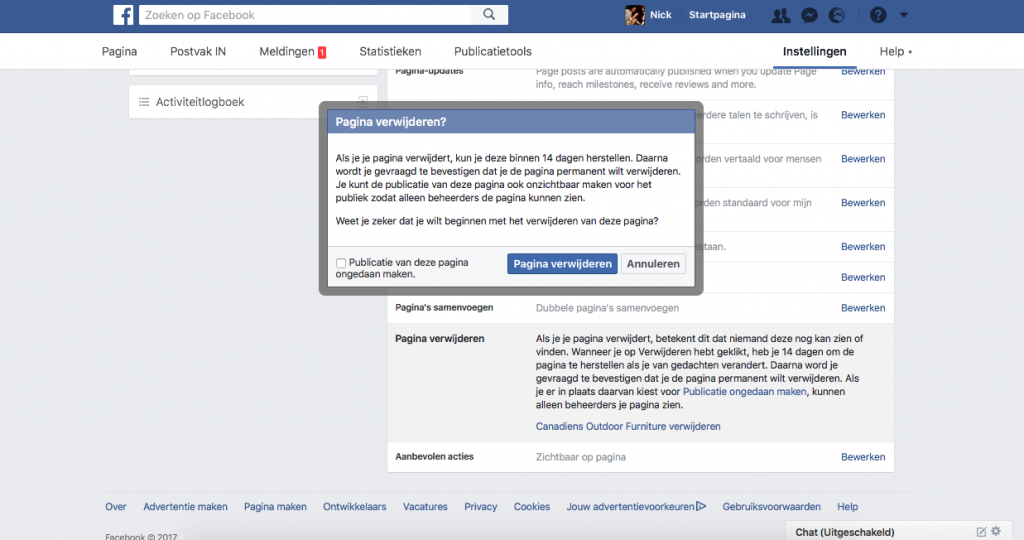Switch to the Pagina tab
This screenshot has width=1024, height=540.
(120, 52)
